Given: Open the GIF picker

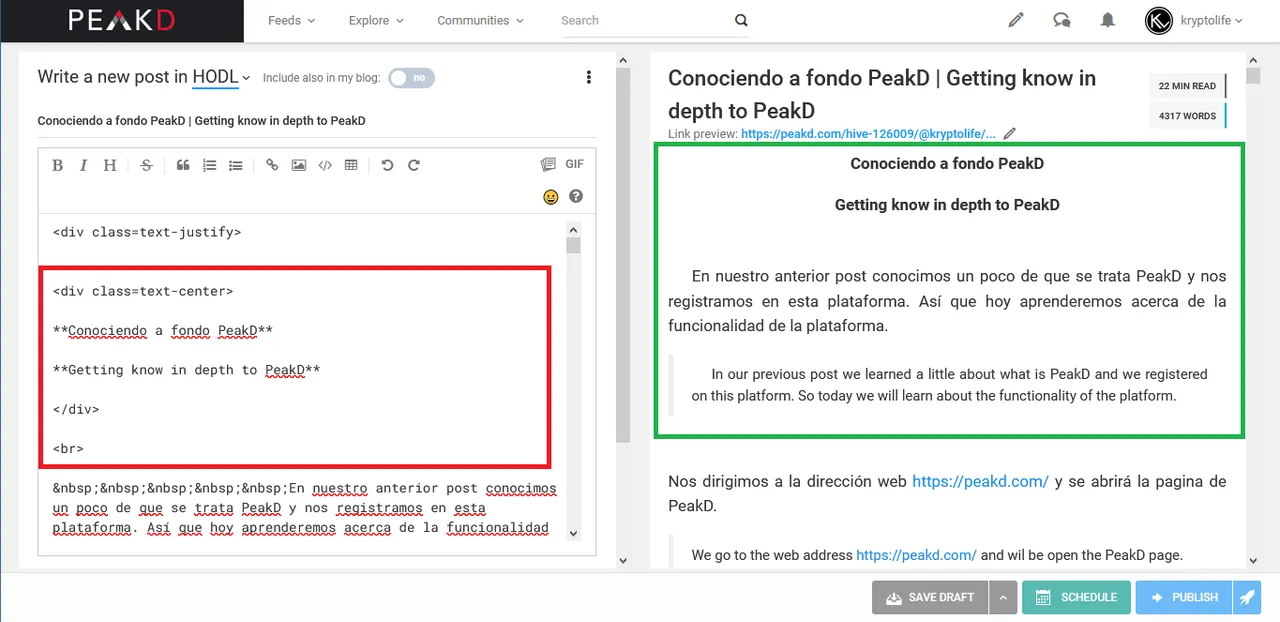Looking at the screenshot, I should pos(575,164).
